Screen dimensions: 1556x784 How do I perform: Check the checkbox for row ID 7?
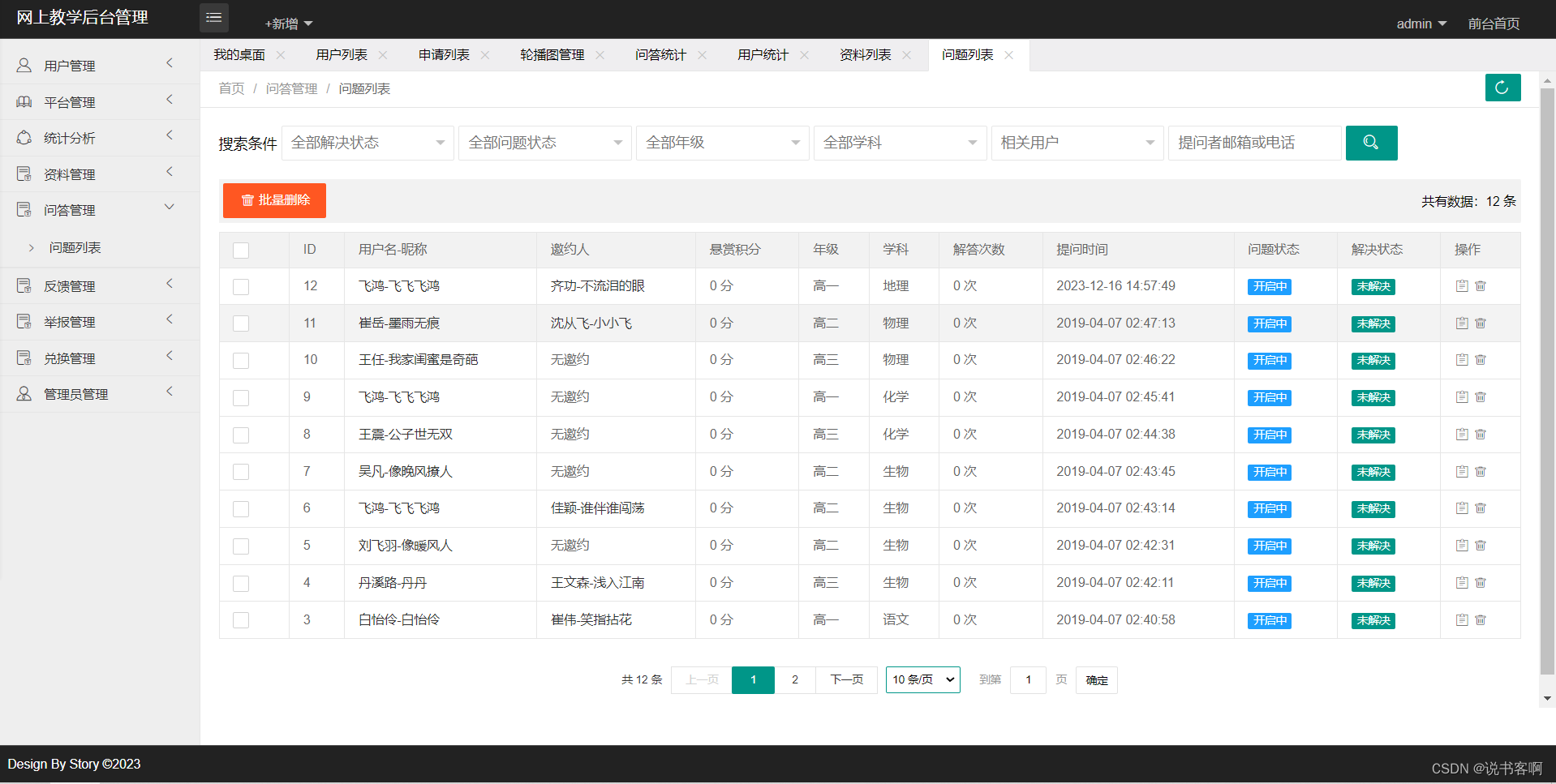[241, 472]
